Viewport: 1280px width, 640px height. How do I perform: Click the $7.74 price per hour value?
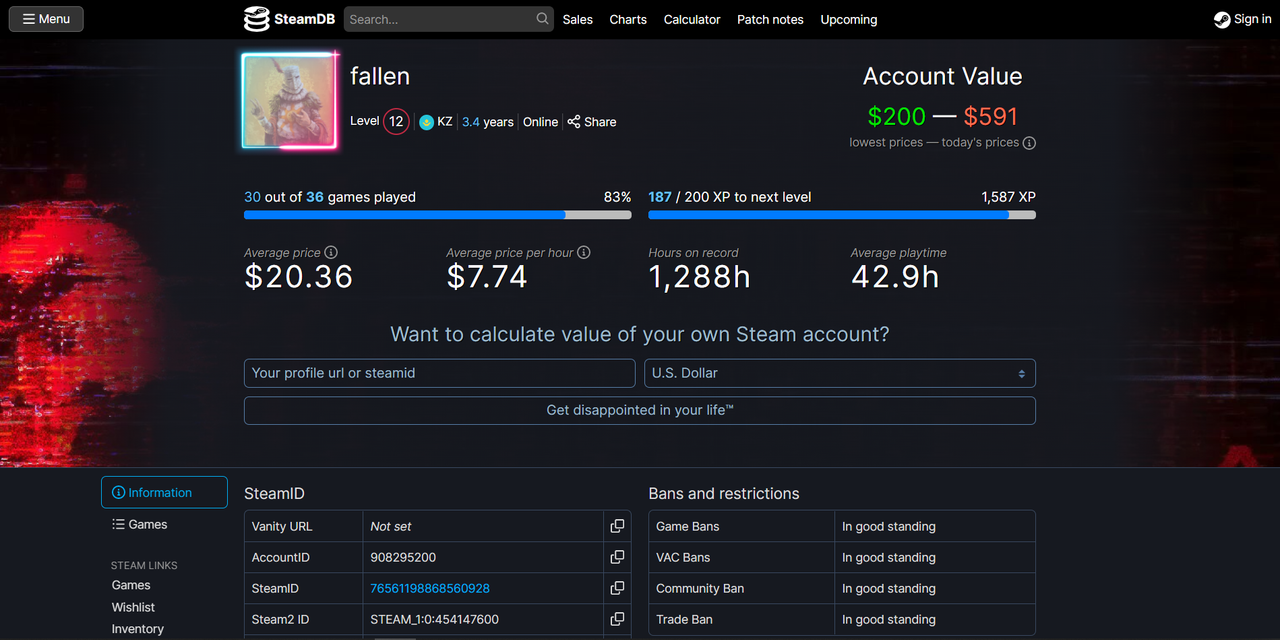click(x=487, y=277)
